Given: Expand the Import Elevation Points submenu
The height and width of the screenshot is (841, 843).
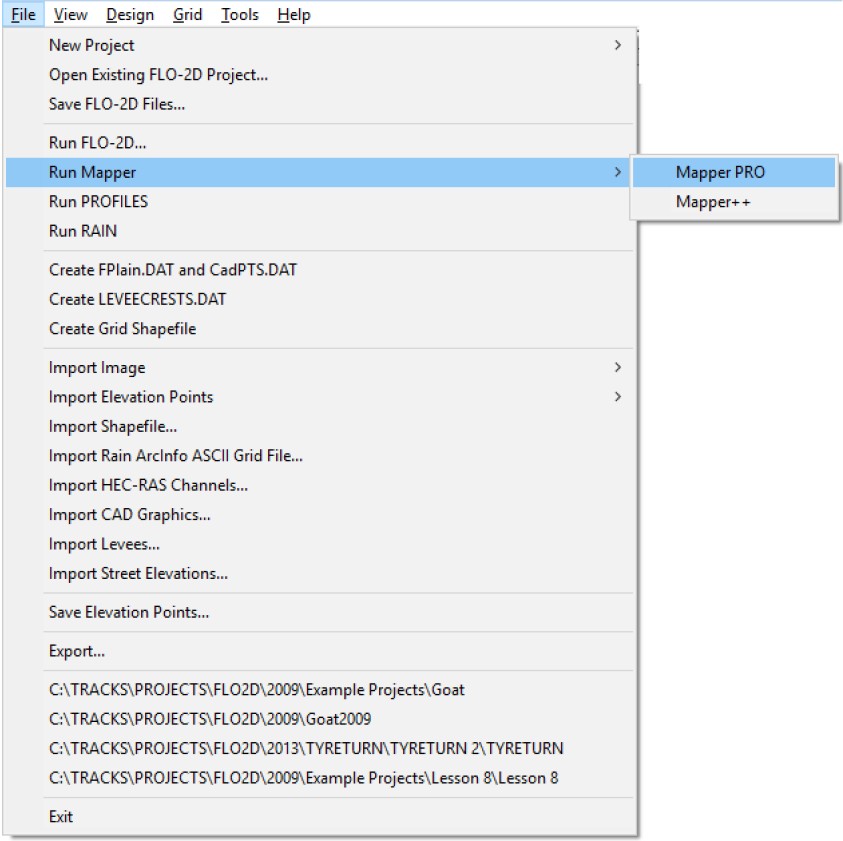Looking at the screenshot, I should click(x=617, y=397).
